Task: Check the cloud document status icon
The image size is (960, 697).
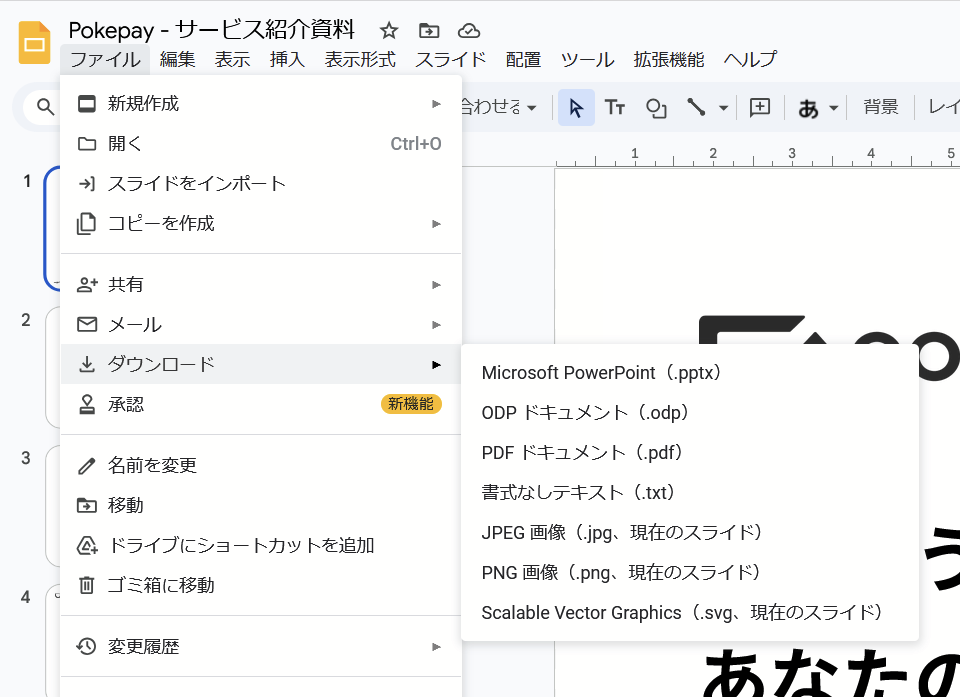Action: (x=468, y=30)
